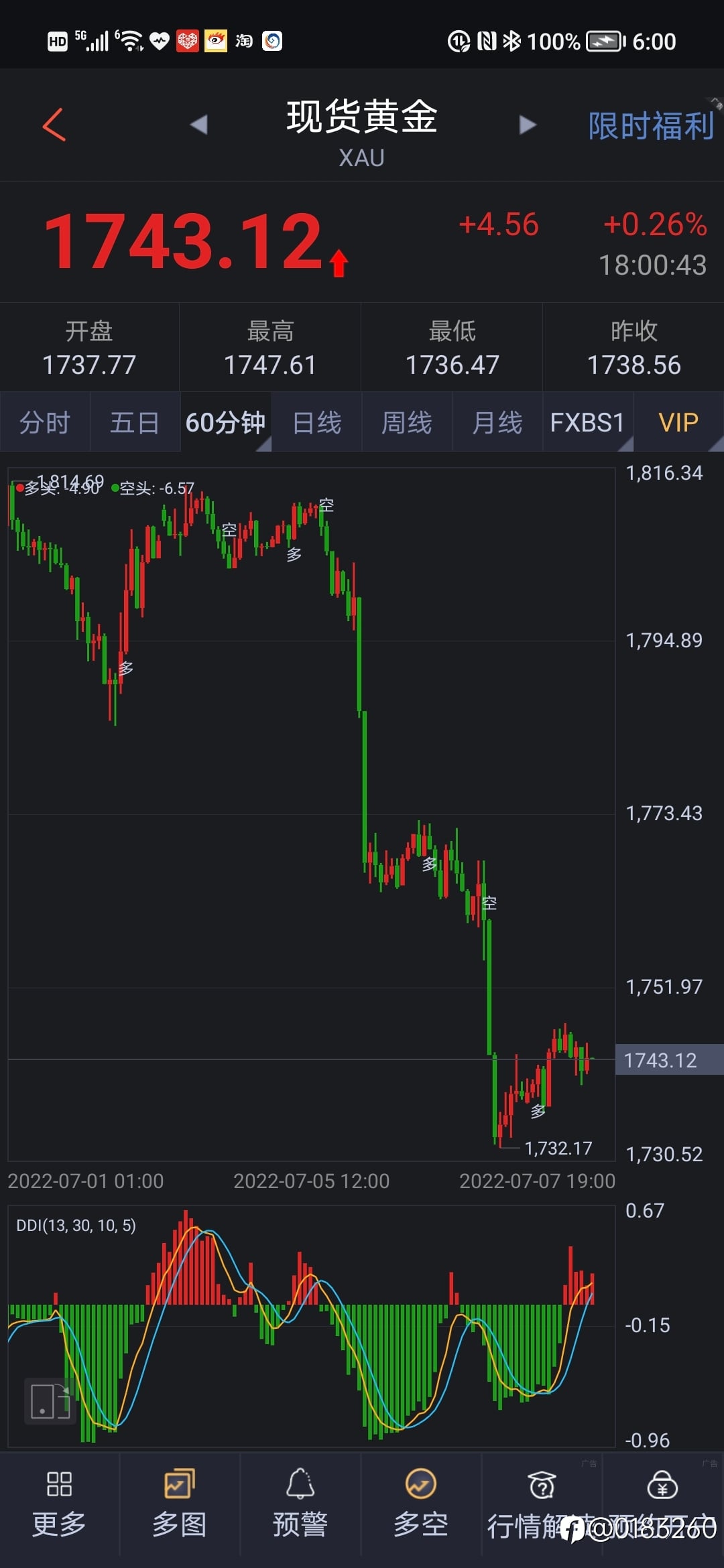Go to next instrument with right triangle

click(x=528, y=125)
